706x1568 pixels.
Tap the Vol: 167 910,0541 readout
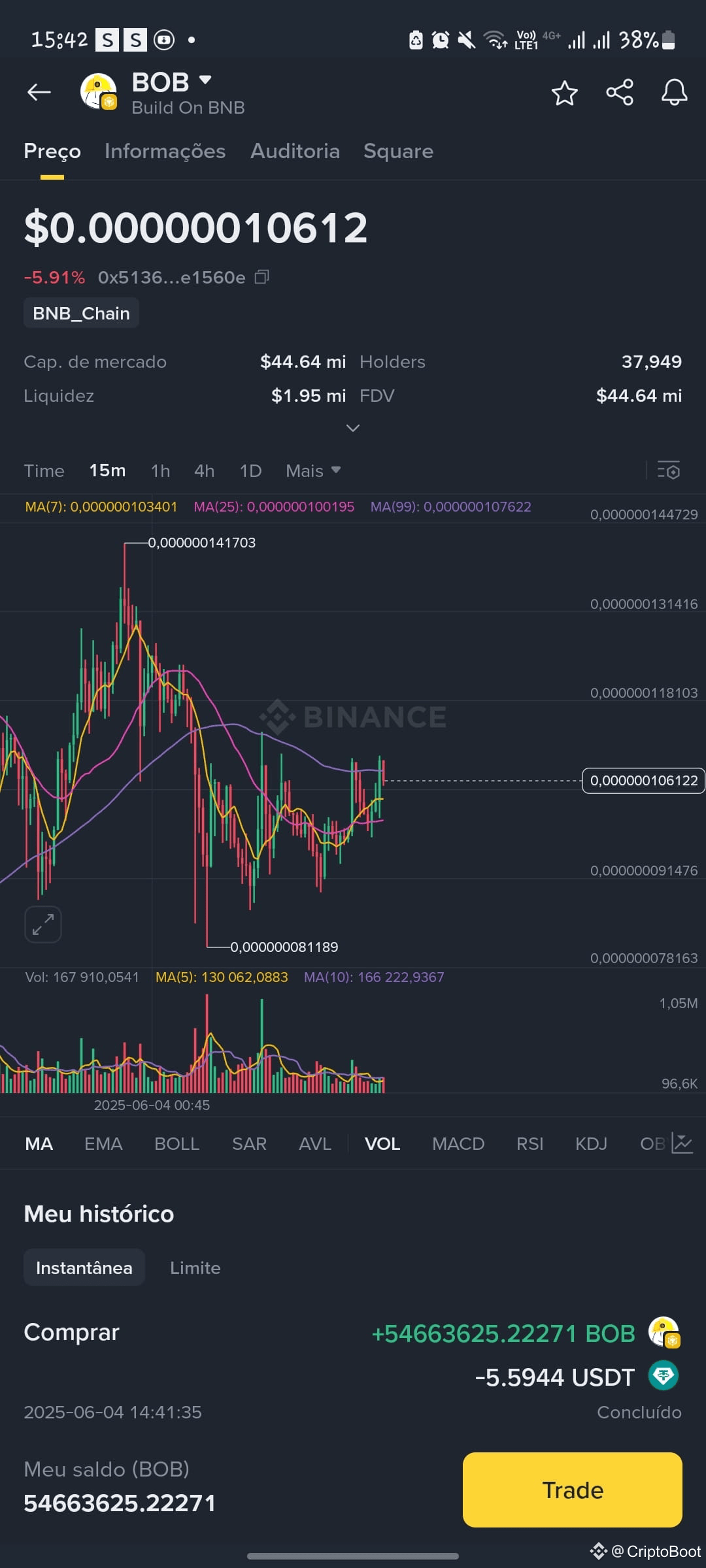pos(82,977)
